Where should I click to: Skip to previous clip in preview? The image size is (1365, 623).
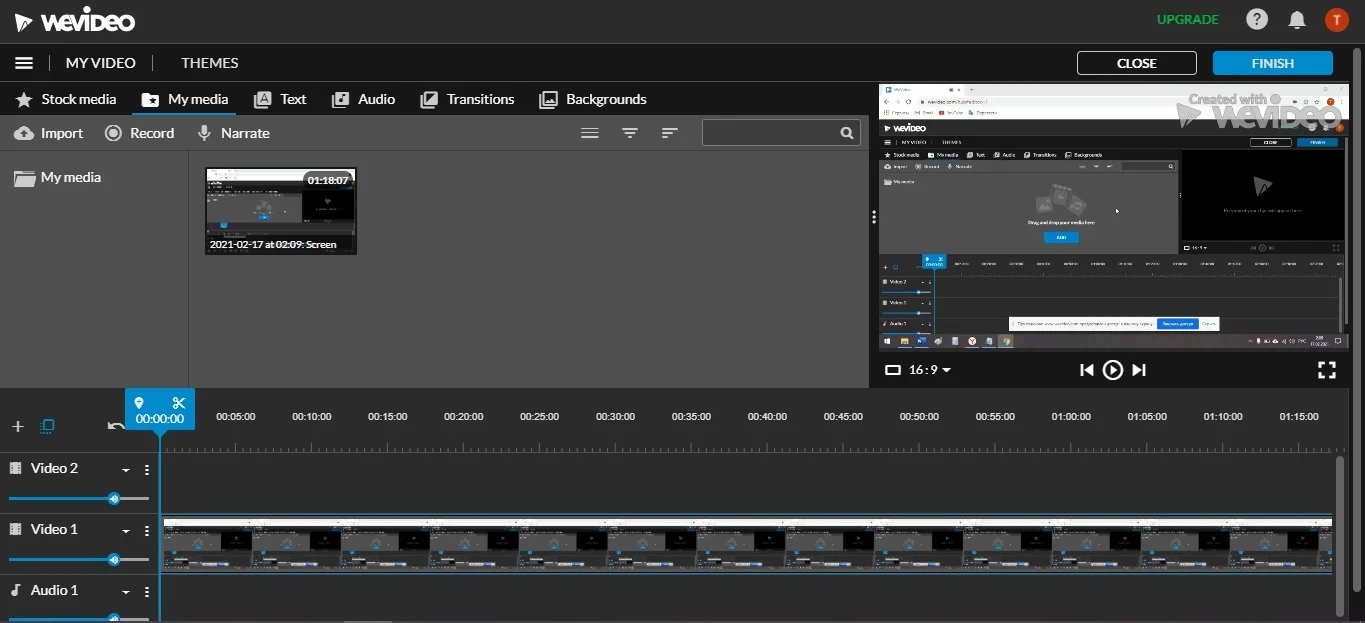pyautogui.click(x=1087, y=370)
